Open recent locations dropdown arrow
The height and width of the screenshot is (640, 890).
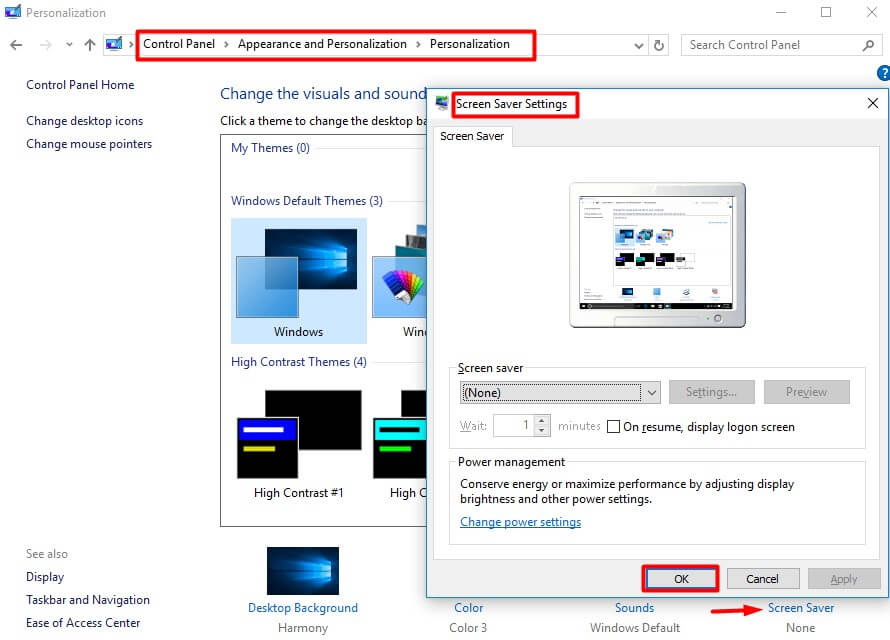click(x=69, y=44)
